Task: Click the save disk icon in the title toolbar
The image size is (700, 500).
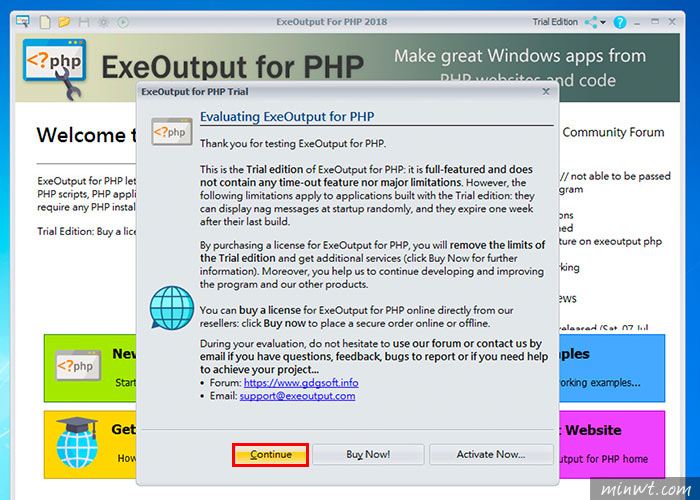Action: (83, 21)
